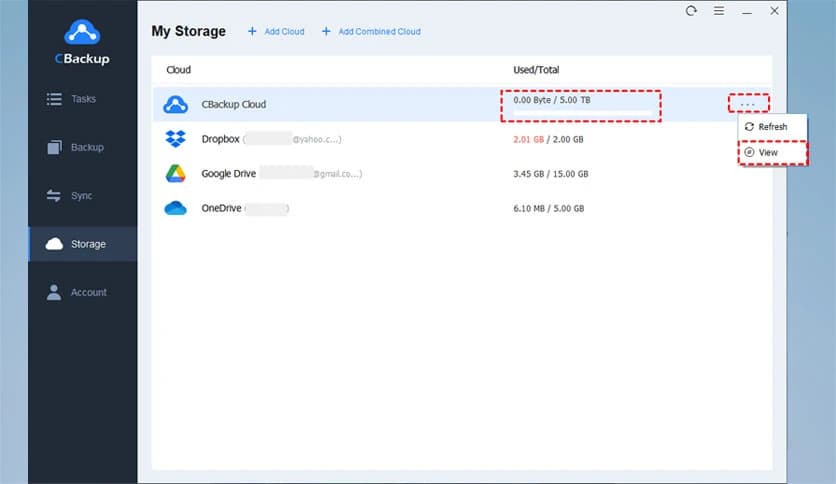Open the Sync section
836x484 pixels.
pos(83,196)
